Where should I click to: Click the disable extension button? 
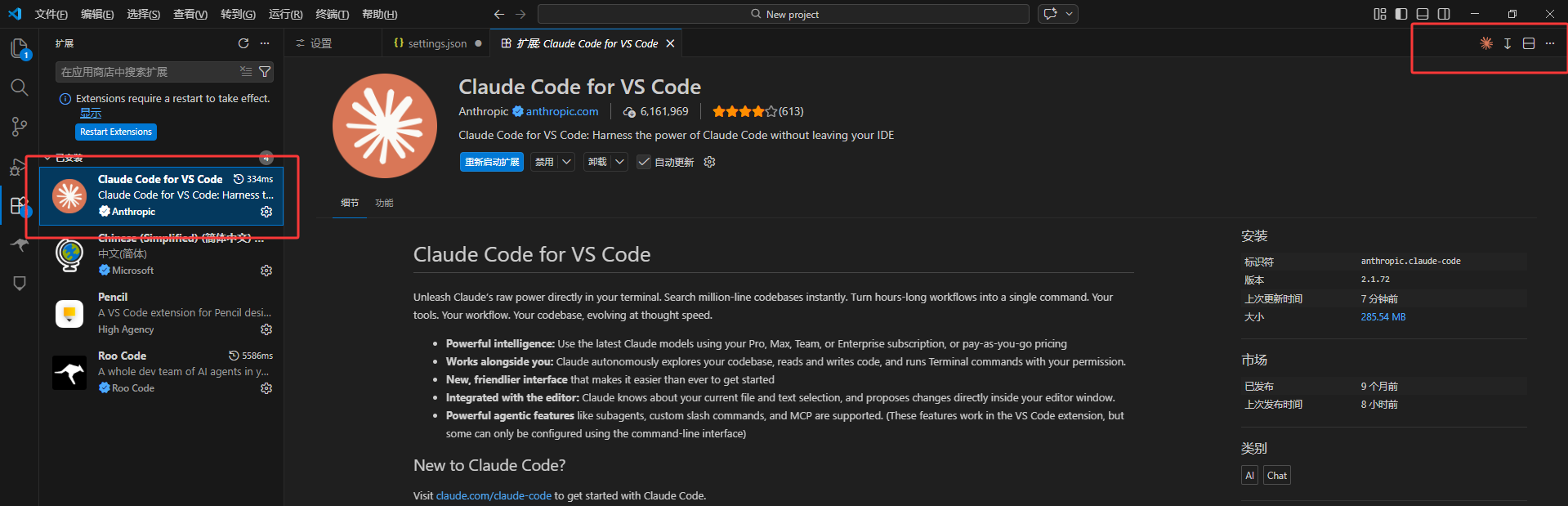pyautogui.click(x=545, y=162)
